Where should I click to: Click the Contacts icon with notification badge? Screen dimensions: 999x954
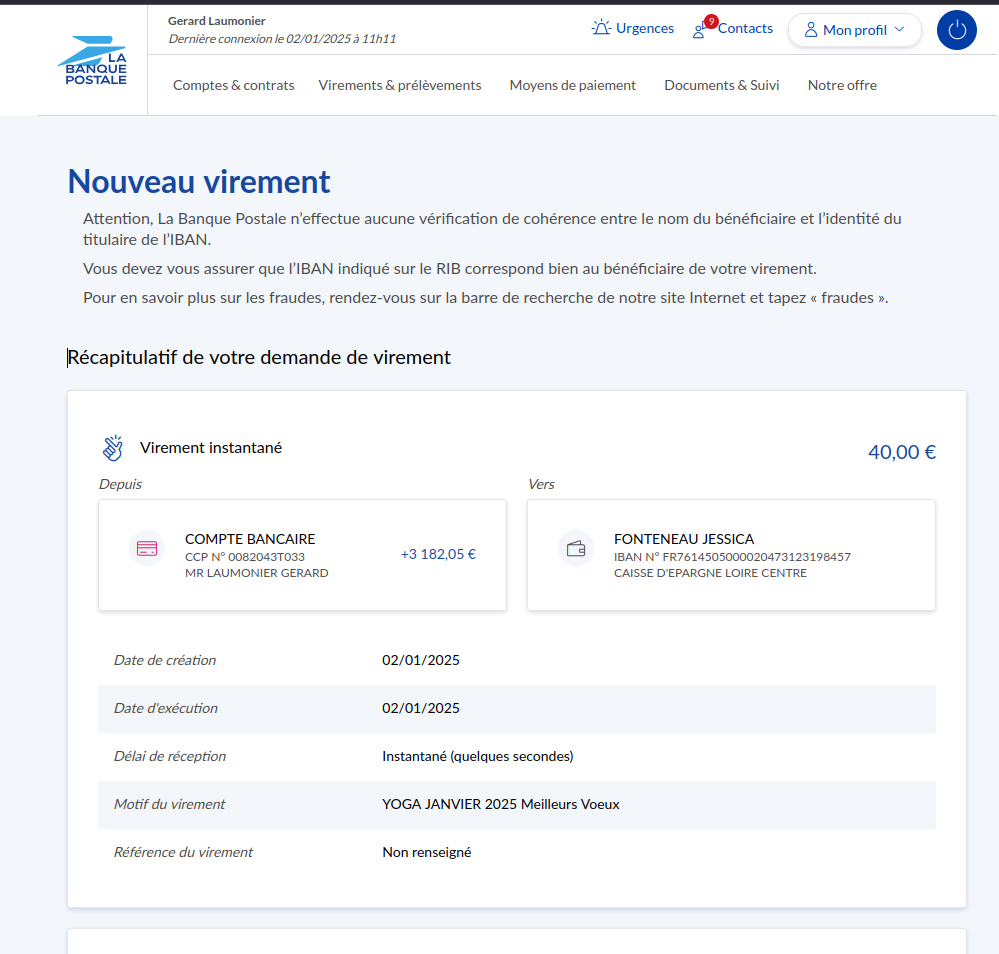tap(700, 29)
